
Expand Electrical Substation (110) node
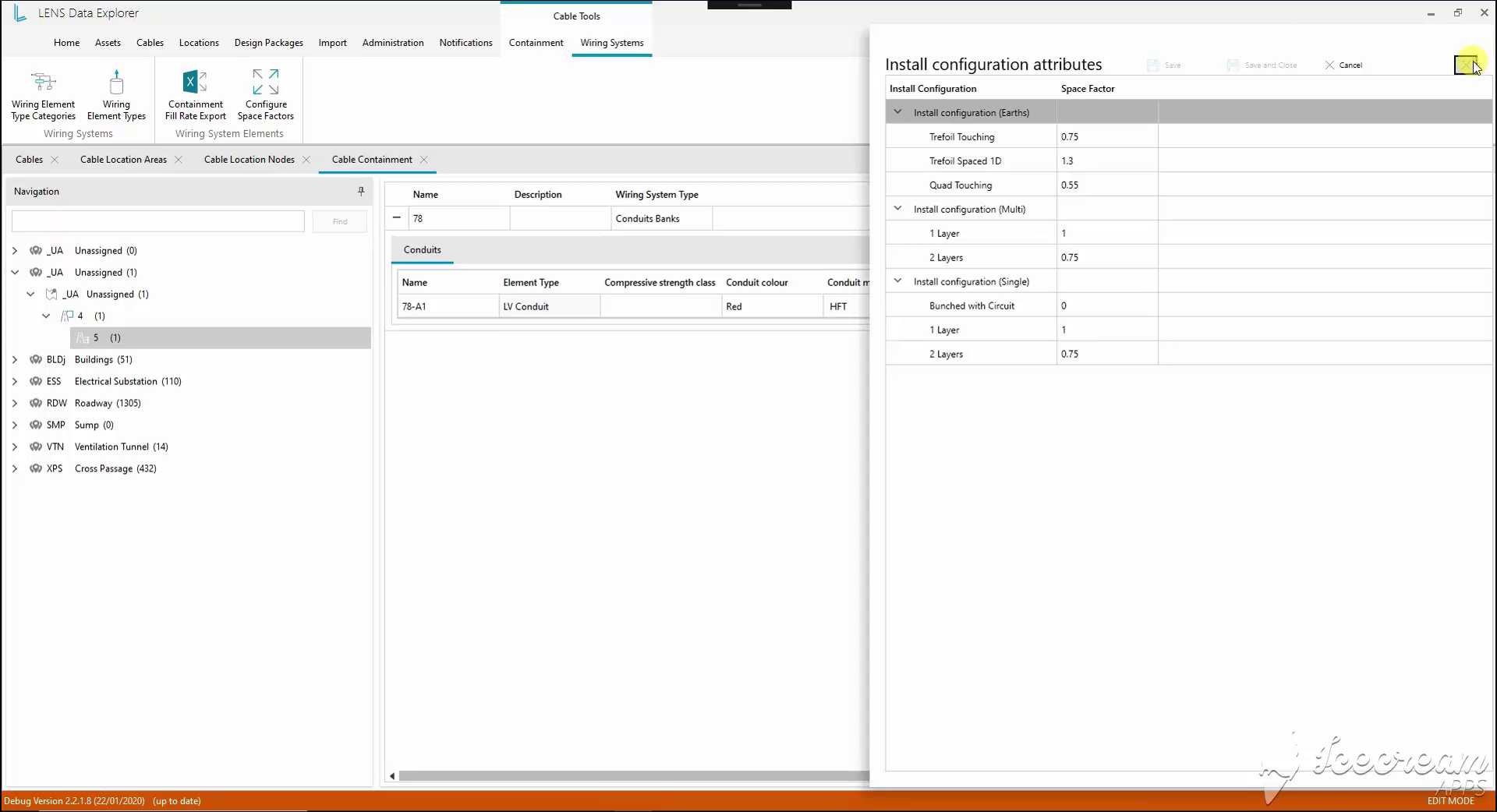pos(15,382)
